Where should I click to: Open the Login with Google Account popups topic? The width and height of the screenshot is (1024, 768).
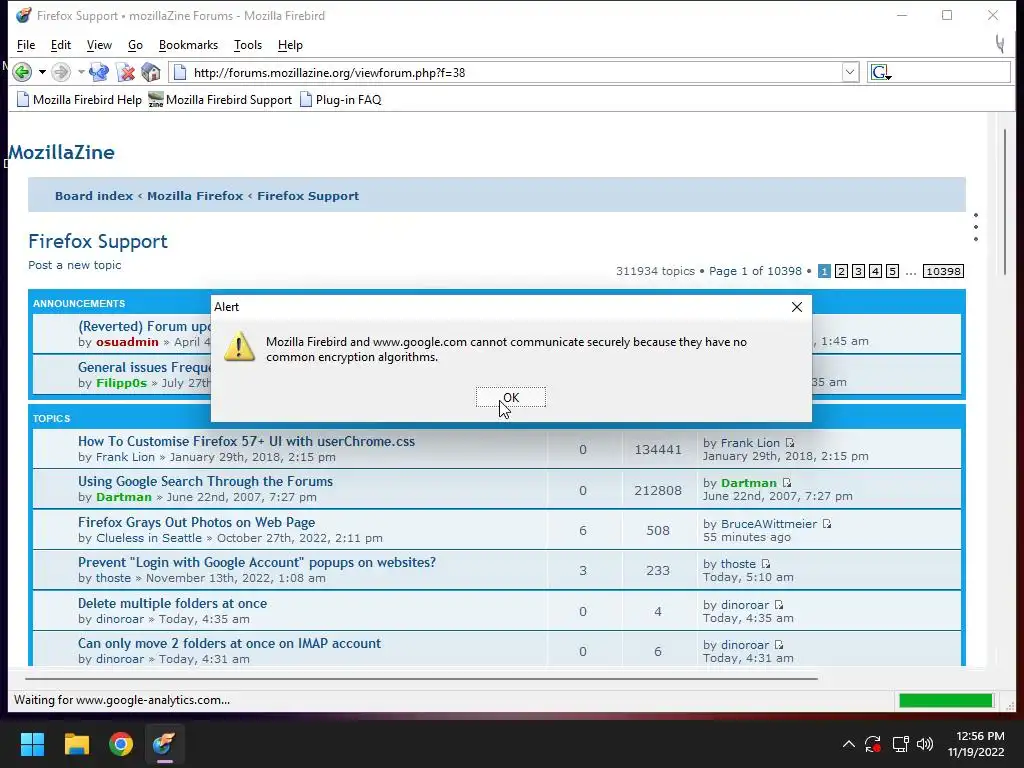coord(257,562)
